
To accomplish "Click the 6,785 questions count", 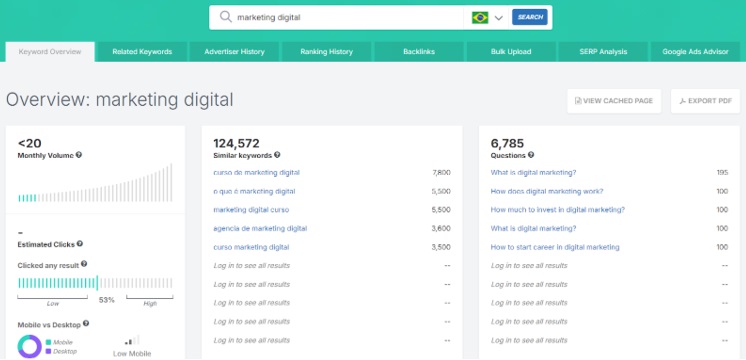I will 507,144.
